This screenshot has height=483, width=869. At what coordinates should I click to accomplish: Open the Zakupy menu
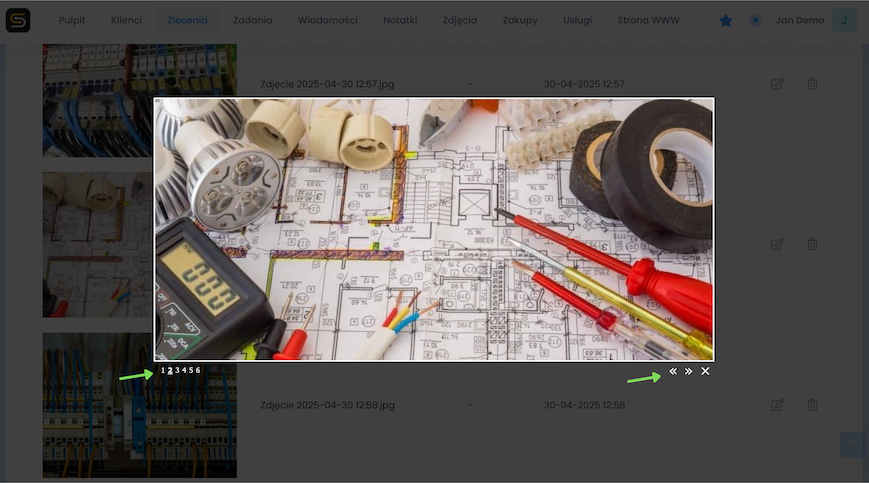(x=520, y=20)
